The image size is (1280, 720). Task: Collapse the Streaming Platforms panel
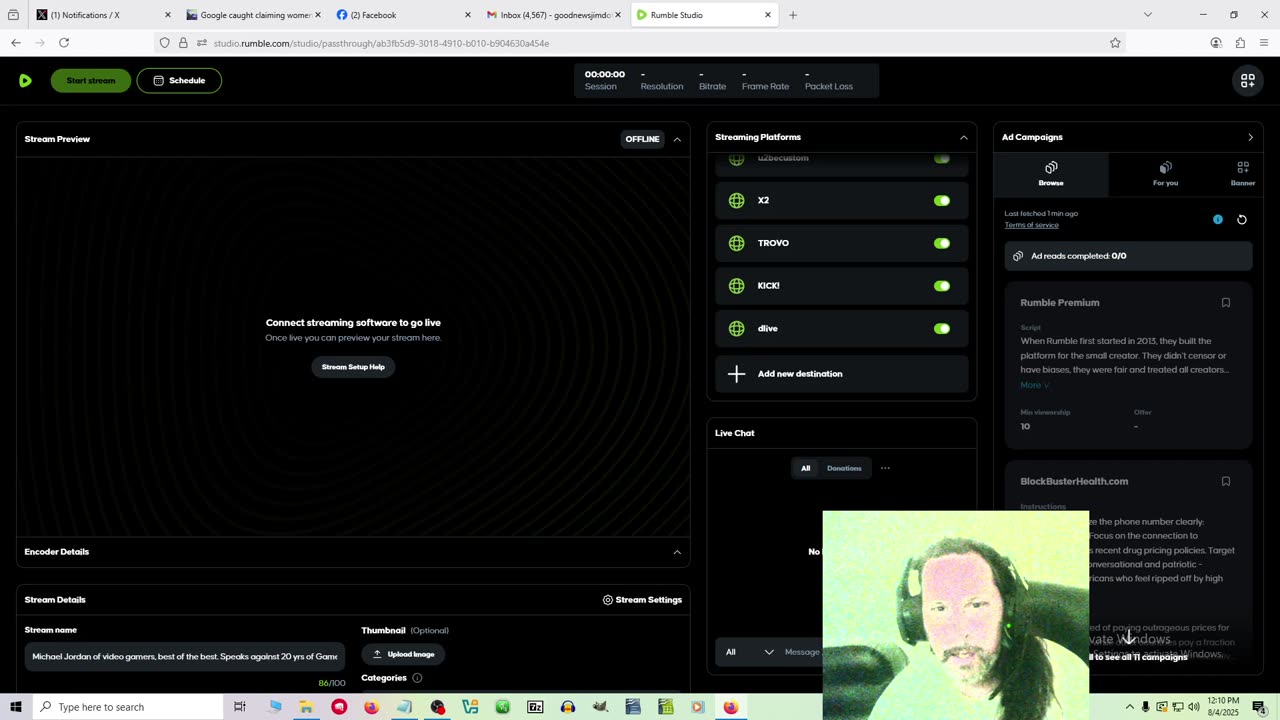click(x=964, y=137)
